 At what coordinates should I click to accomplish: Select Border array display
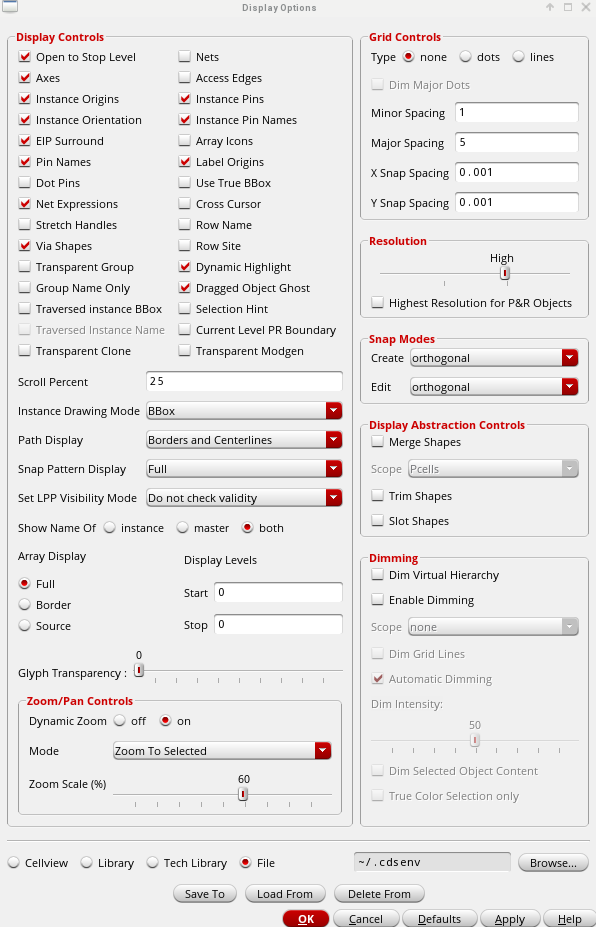click(x=24, y=605)
